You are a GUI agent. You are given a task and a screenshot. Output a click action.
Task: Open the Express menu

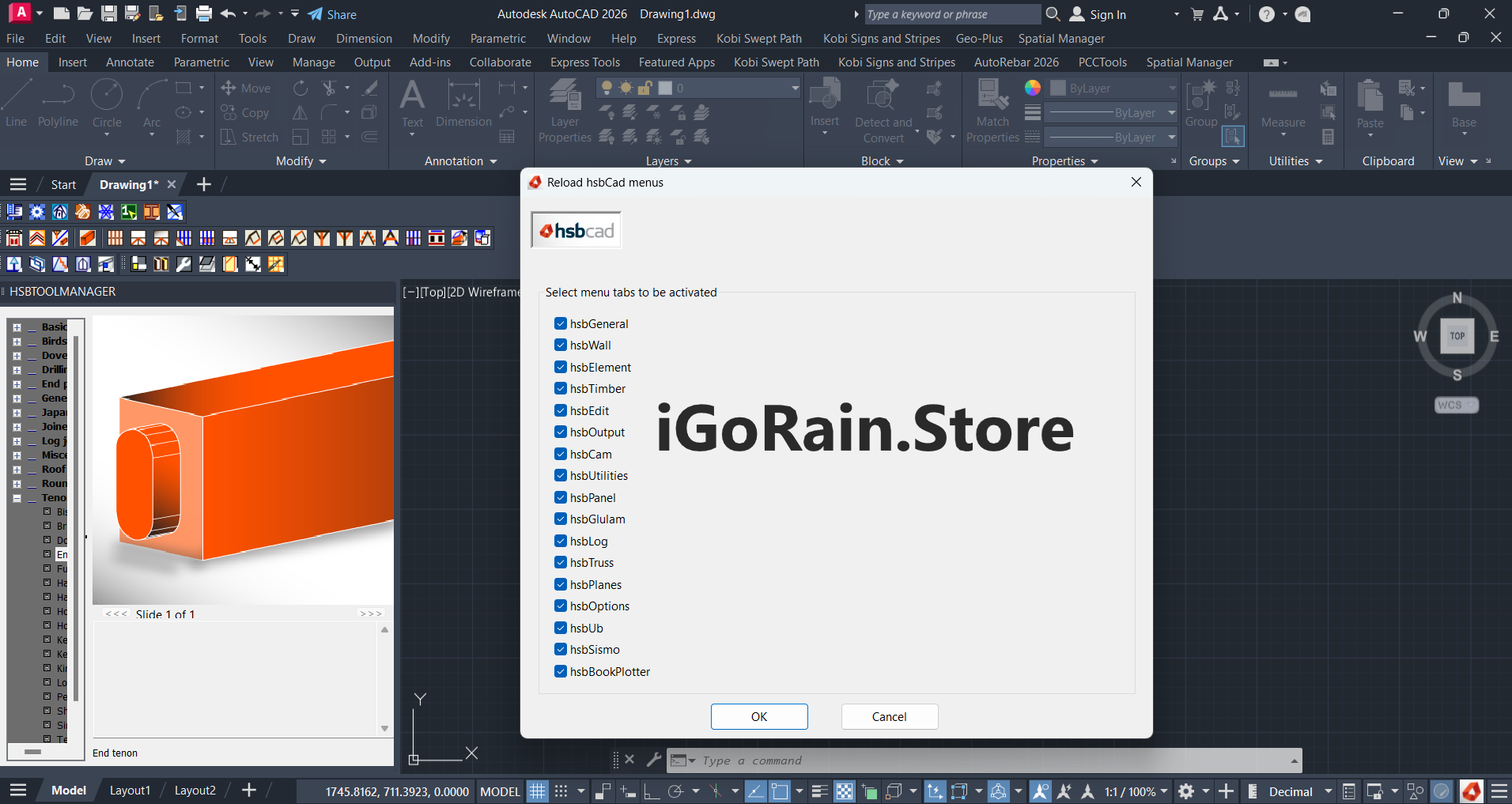pyautogui.click(x=676, y=39)
